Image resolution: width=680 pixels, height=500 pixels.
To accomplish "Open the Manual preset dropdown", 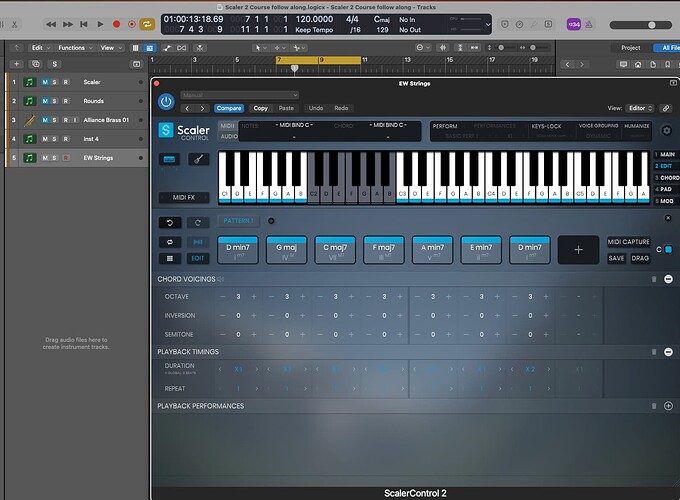I will [x=240, y=95].
